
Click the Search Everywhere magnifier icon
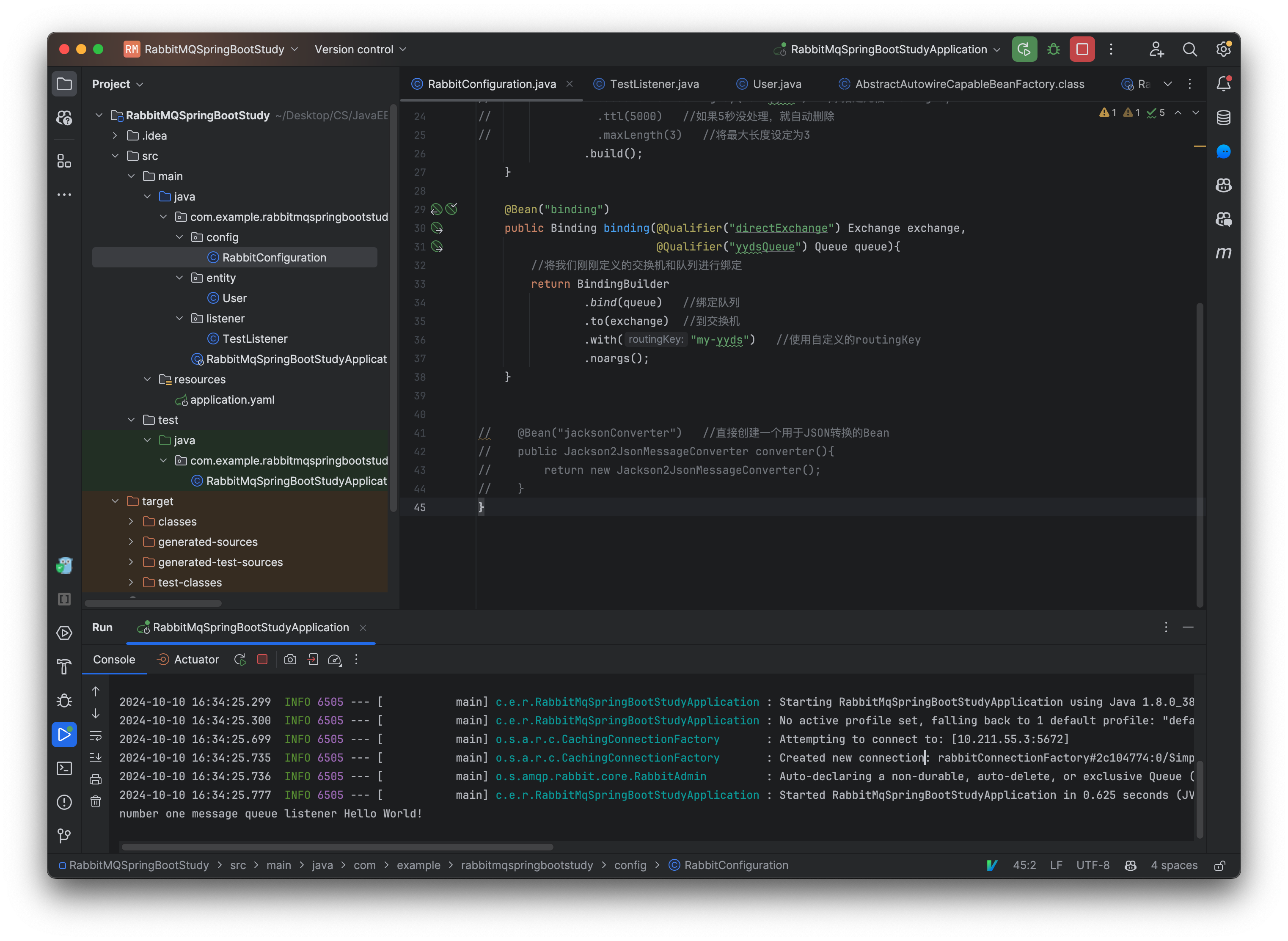pos(1189,50)
